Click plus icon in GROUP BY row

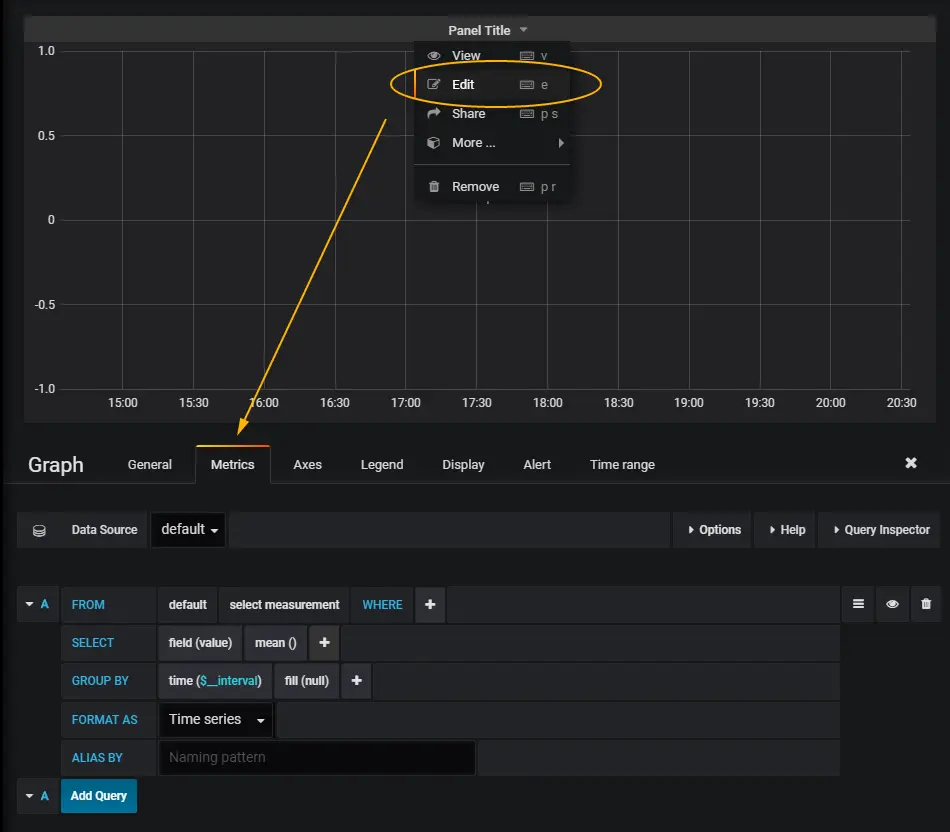pos(356,681)
